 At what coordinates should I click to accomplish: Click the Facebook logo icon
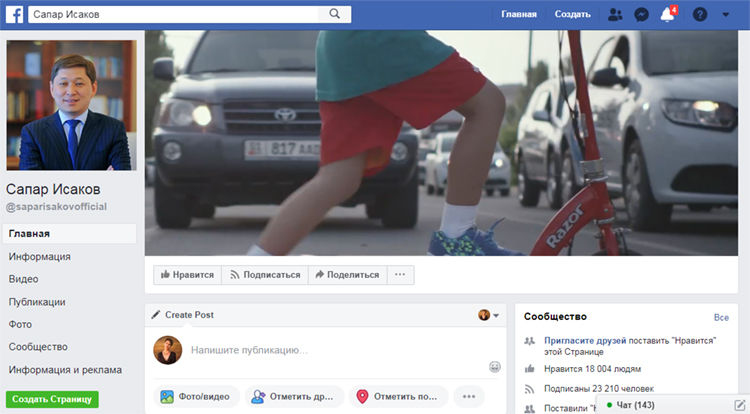[15, 14]
